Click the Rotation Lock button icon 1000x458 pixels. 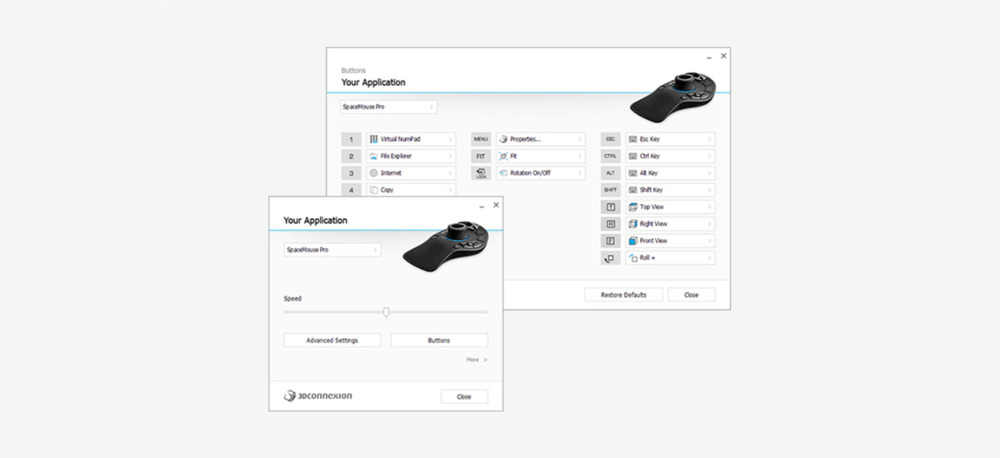(481, 173)
